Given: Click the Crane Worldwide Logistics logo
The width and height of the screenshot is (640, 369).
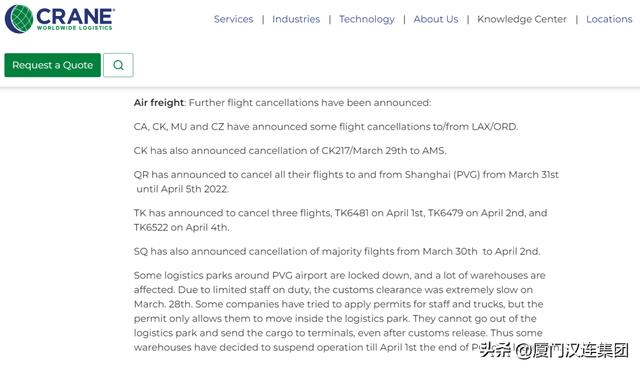Looking at the screenshot, I should (60, 19).
